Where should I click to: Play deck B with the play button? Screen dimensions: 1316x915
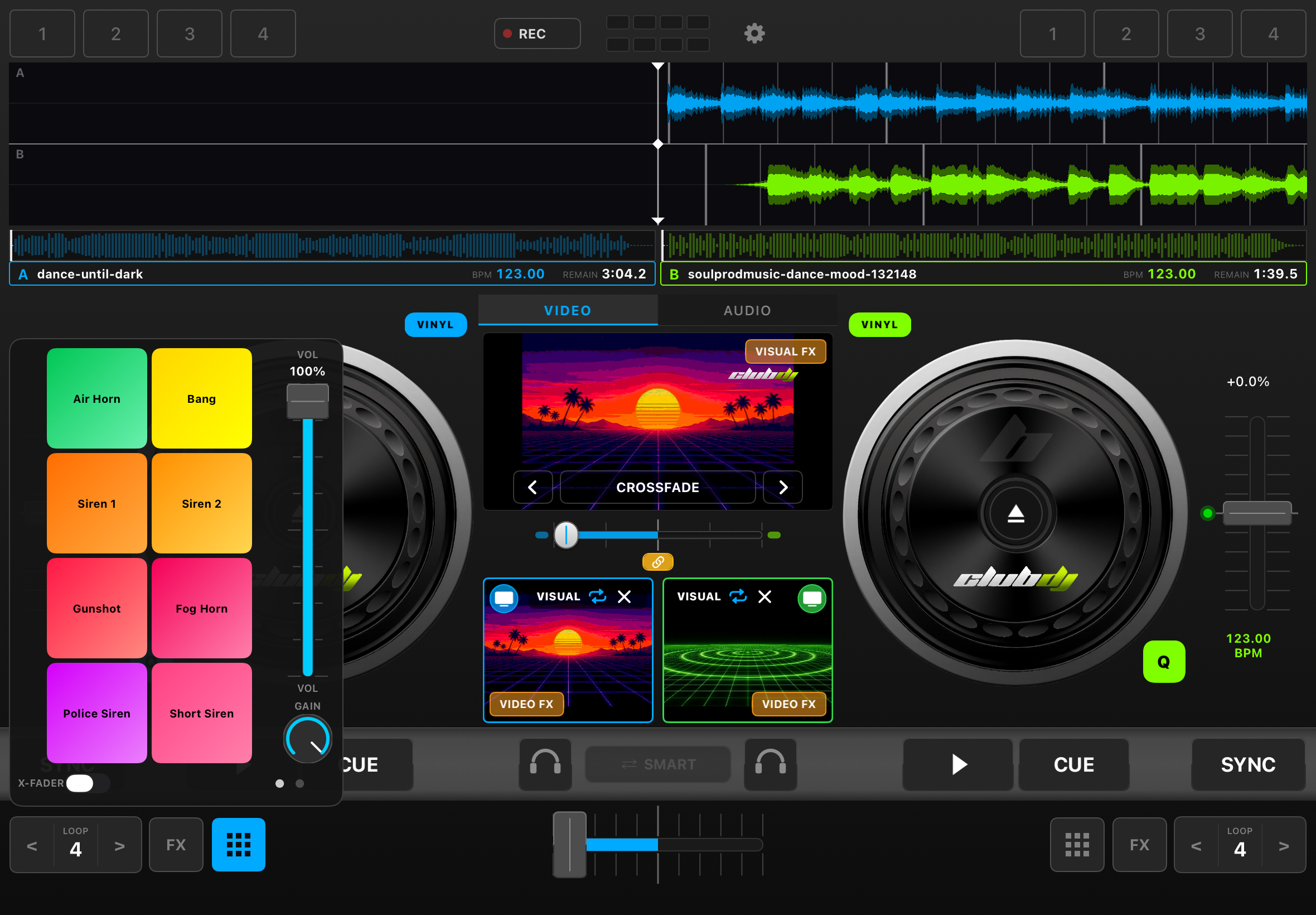(958, 764)
